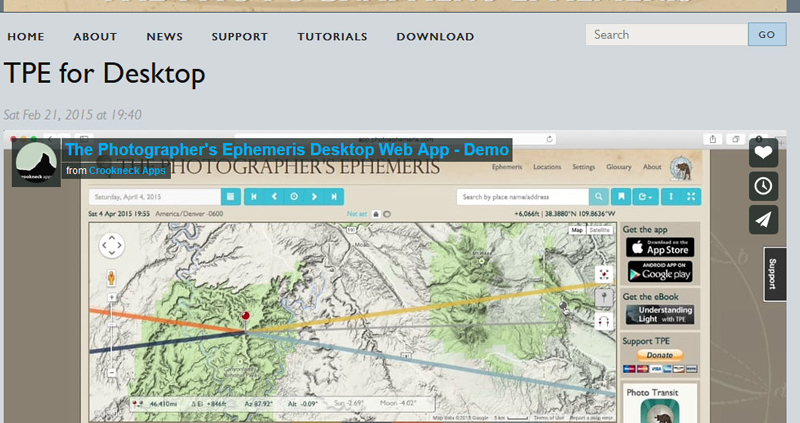Like the video with heart icon
Screen dimensions: 800x423
pos(763,153)
